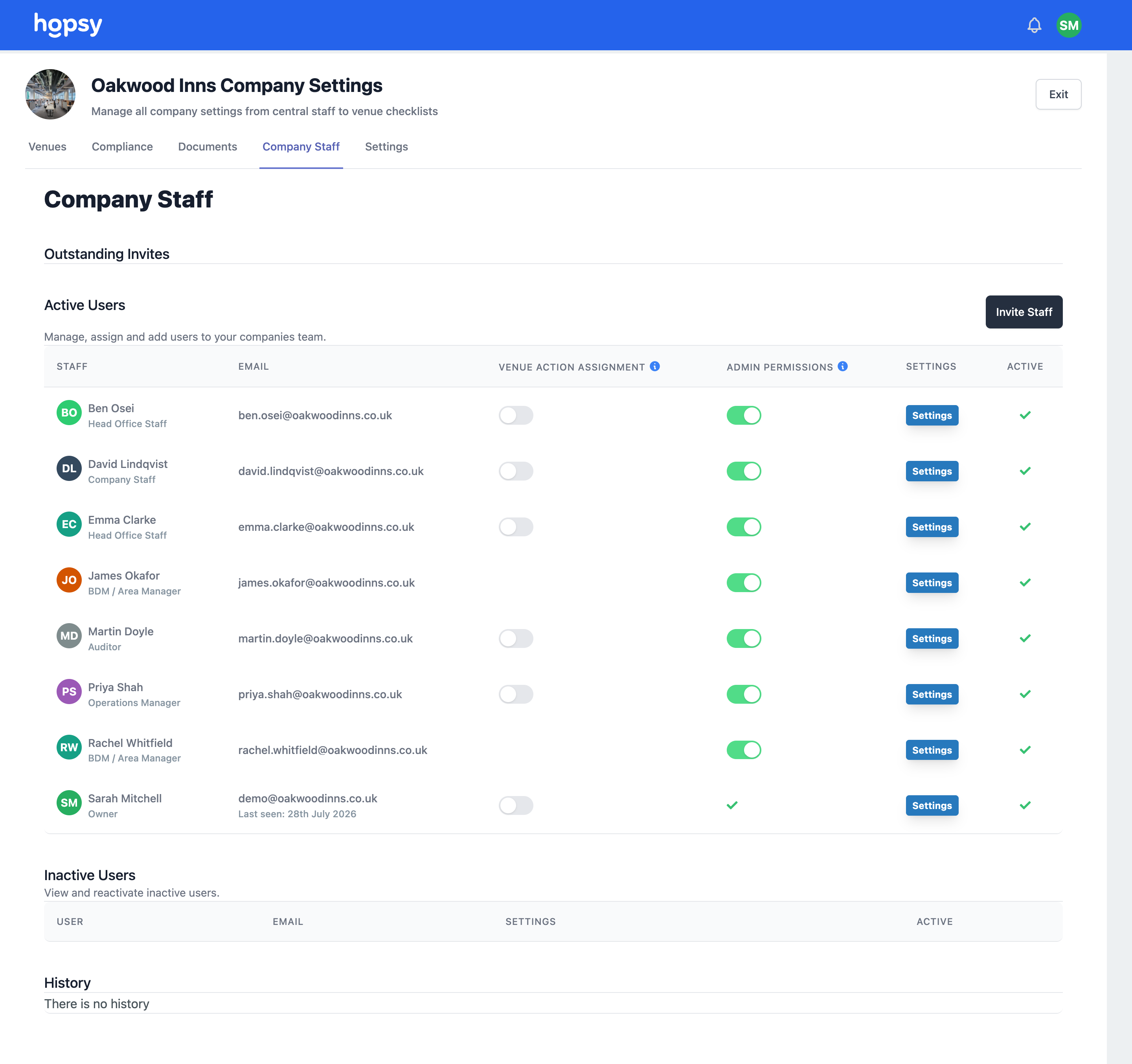Click email priya.shah@oakwoodinns.co.uk
The height and width of the screenshot is (1064, 1132).
point(320,695)
